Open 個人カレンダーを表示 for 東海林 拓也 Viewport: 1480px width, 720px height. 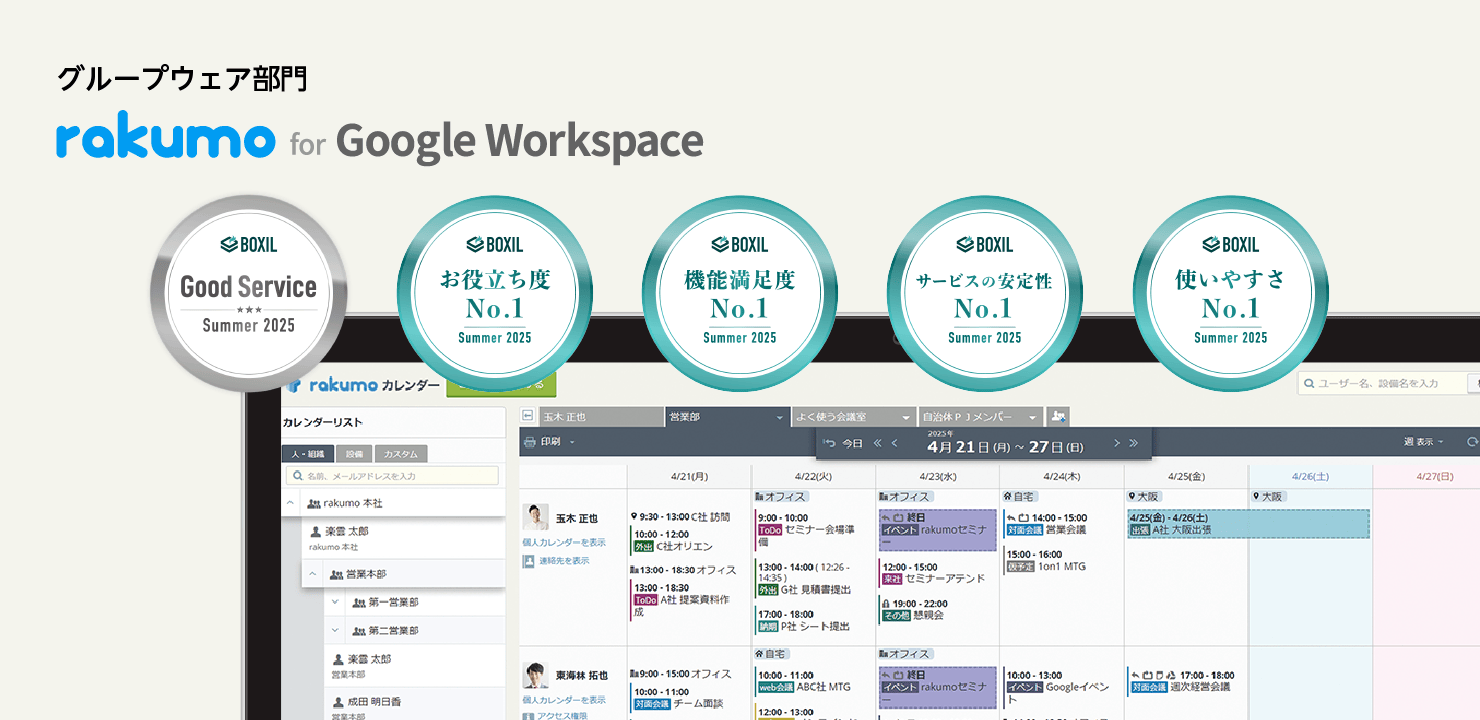(564, 700)
